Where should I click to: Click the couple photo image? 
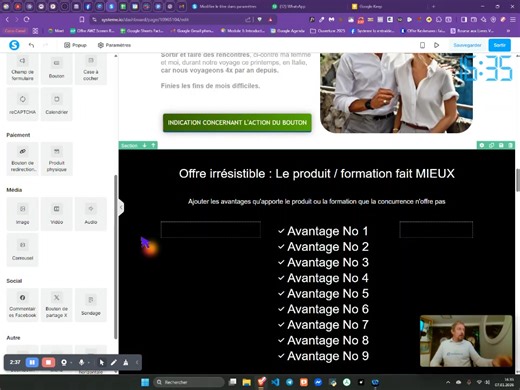point(396,93)
